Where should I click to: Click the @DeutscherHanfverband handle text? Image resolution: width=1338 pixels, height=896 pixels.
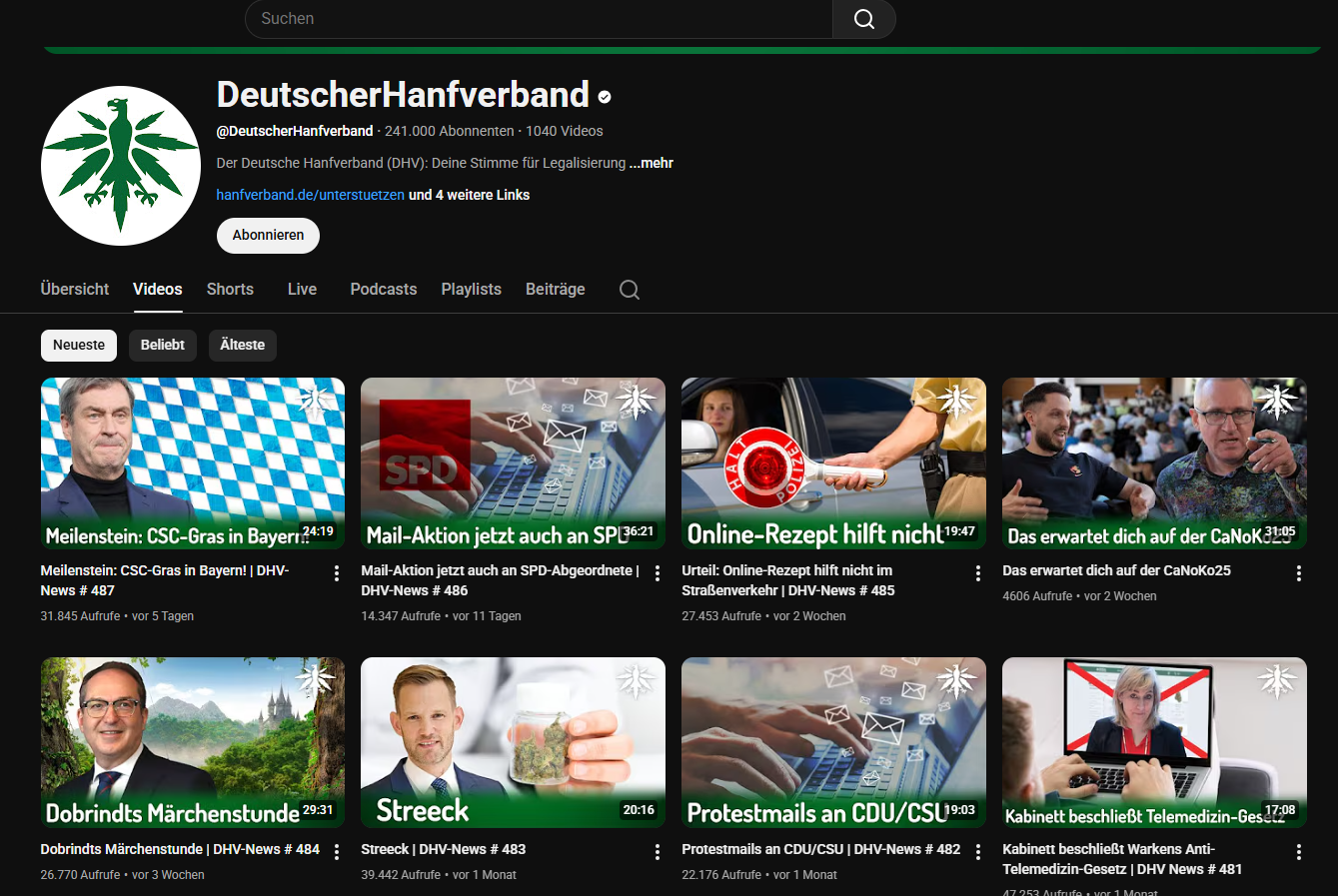[295, 131]
